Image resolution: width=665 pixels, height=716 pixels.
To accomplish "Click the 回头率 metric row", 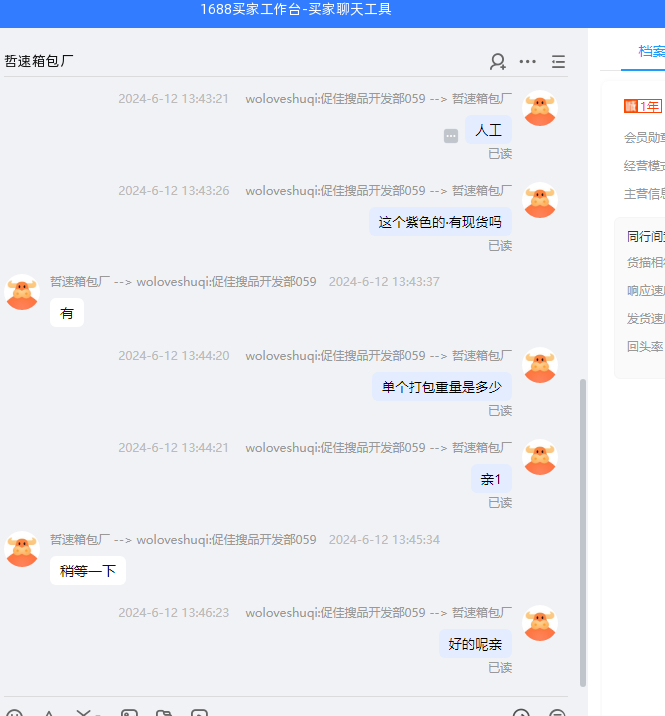I will pyautogui.click(x=646, y=347).
